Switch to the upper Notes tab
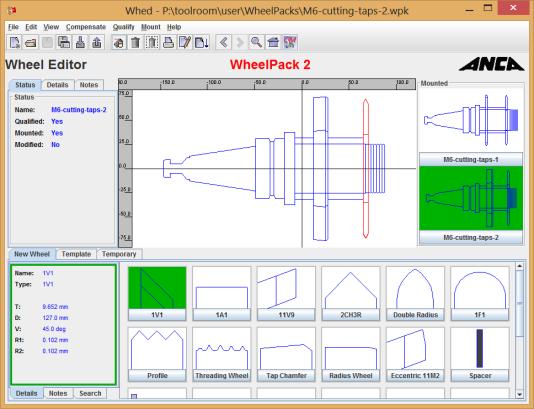 click(x=89, y=85)
